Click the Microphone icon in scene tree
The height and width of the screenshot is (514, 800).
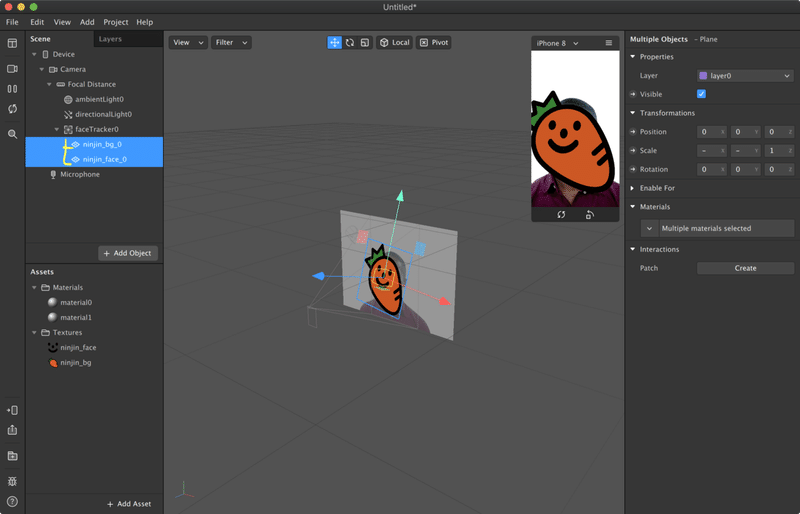tap(53, 175)
